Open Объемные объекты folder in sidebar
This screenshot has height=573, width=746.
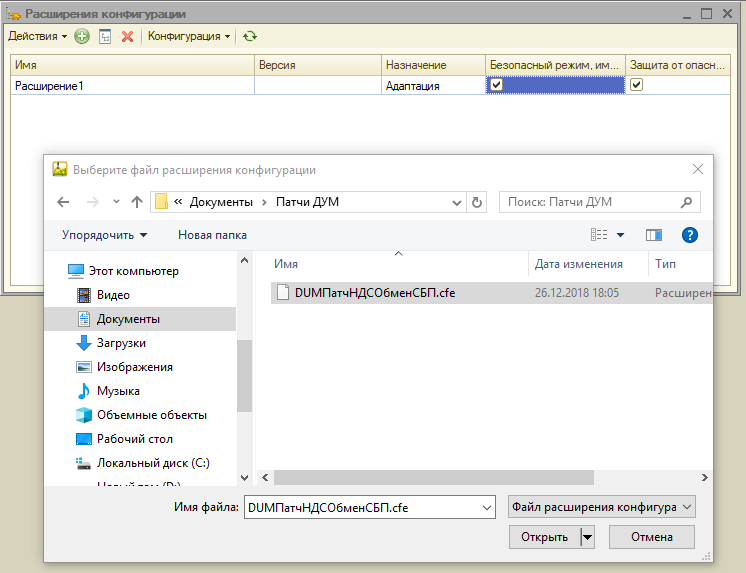coord(152,415)
